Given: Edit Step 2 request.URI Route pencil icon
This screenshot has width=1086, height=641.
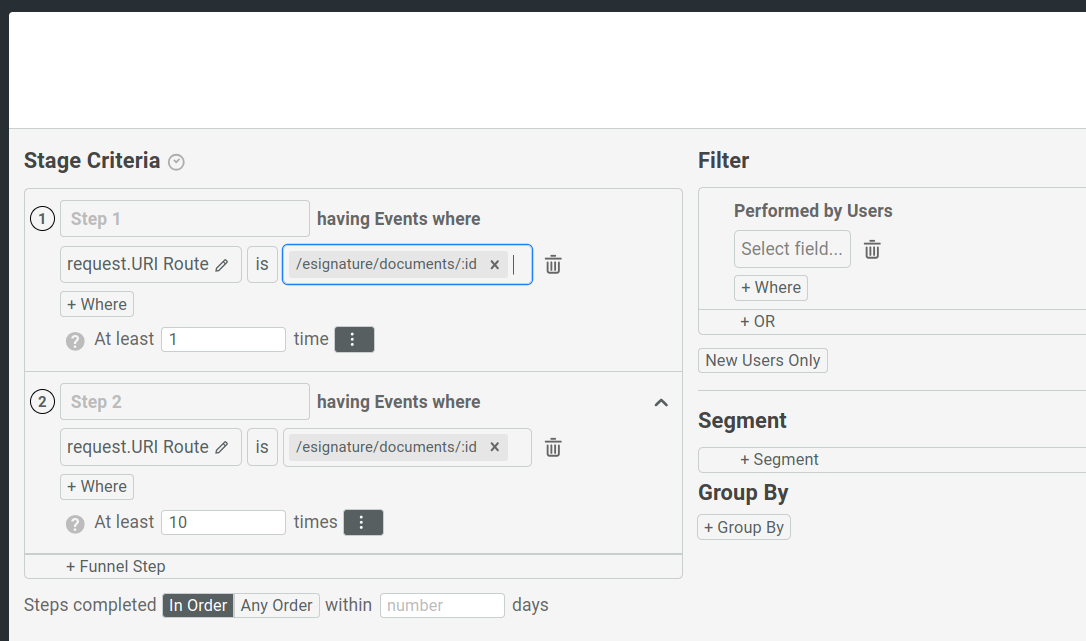Looking at the screenshot, I should click(222, 448).
